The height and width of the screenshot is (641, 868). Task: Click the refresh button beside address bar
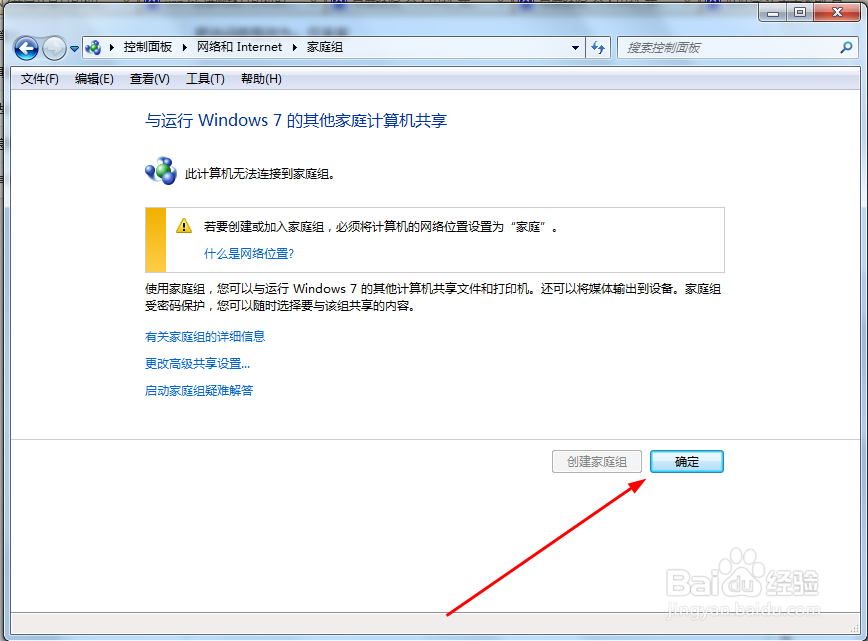(598, 48)
